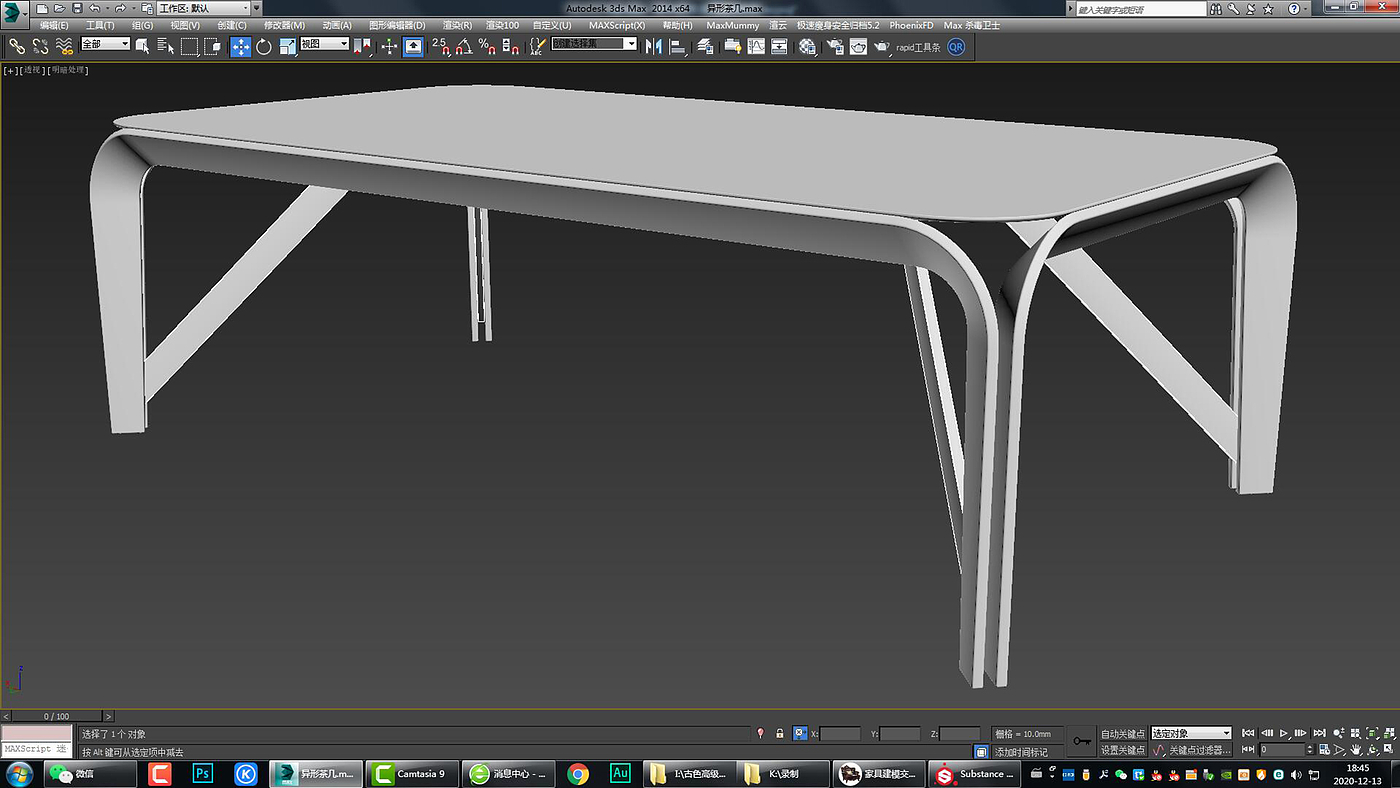Expand the 全部 selection filter dropdown
Image resolution: width=1400 pixels, height=788 pixels.
[x=105, y=44]
